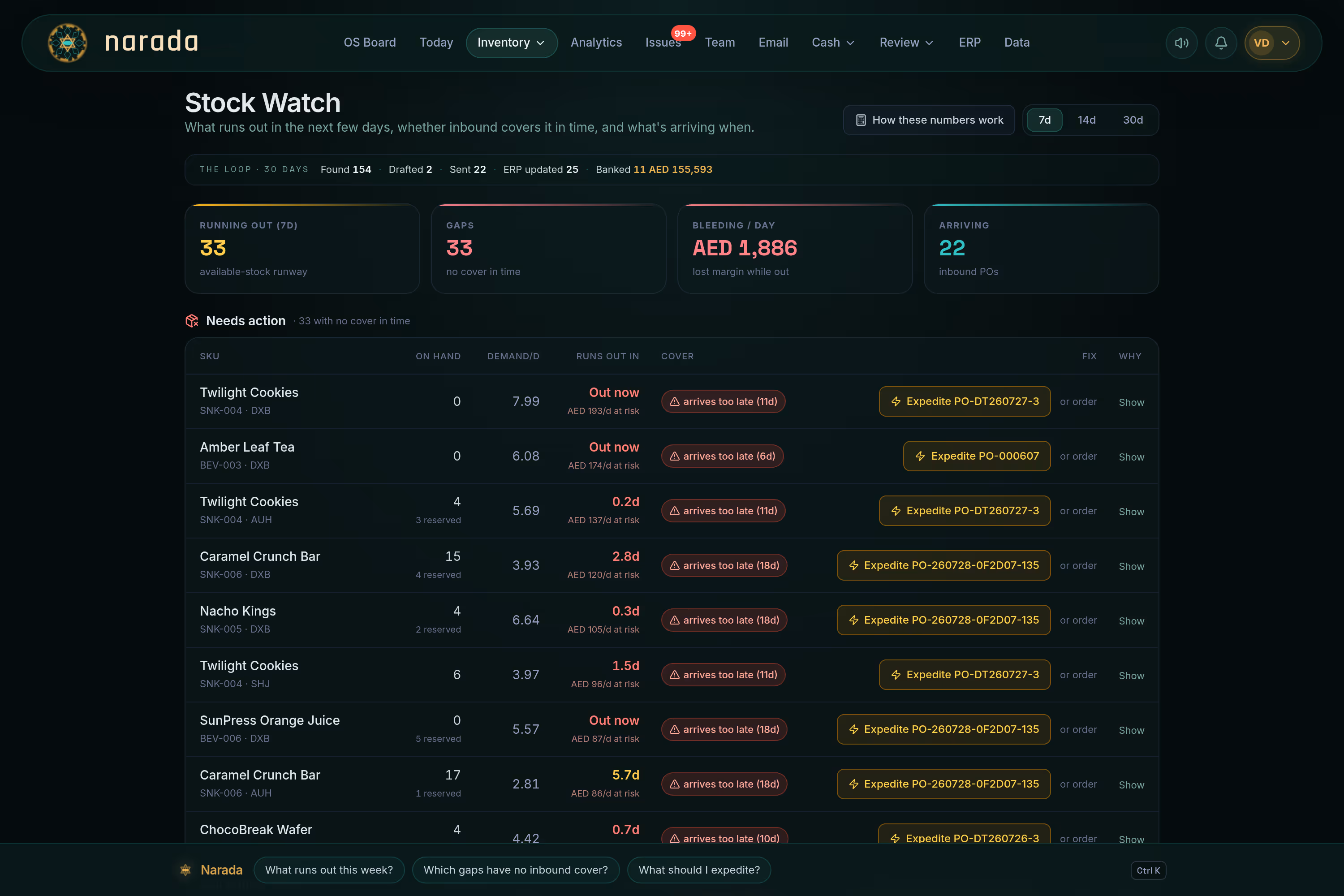Screen dimensions: 1344x896
Task: Click the Demand/D column header
Action: 513,356
